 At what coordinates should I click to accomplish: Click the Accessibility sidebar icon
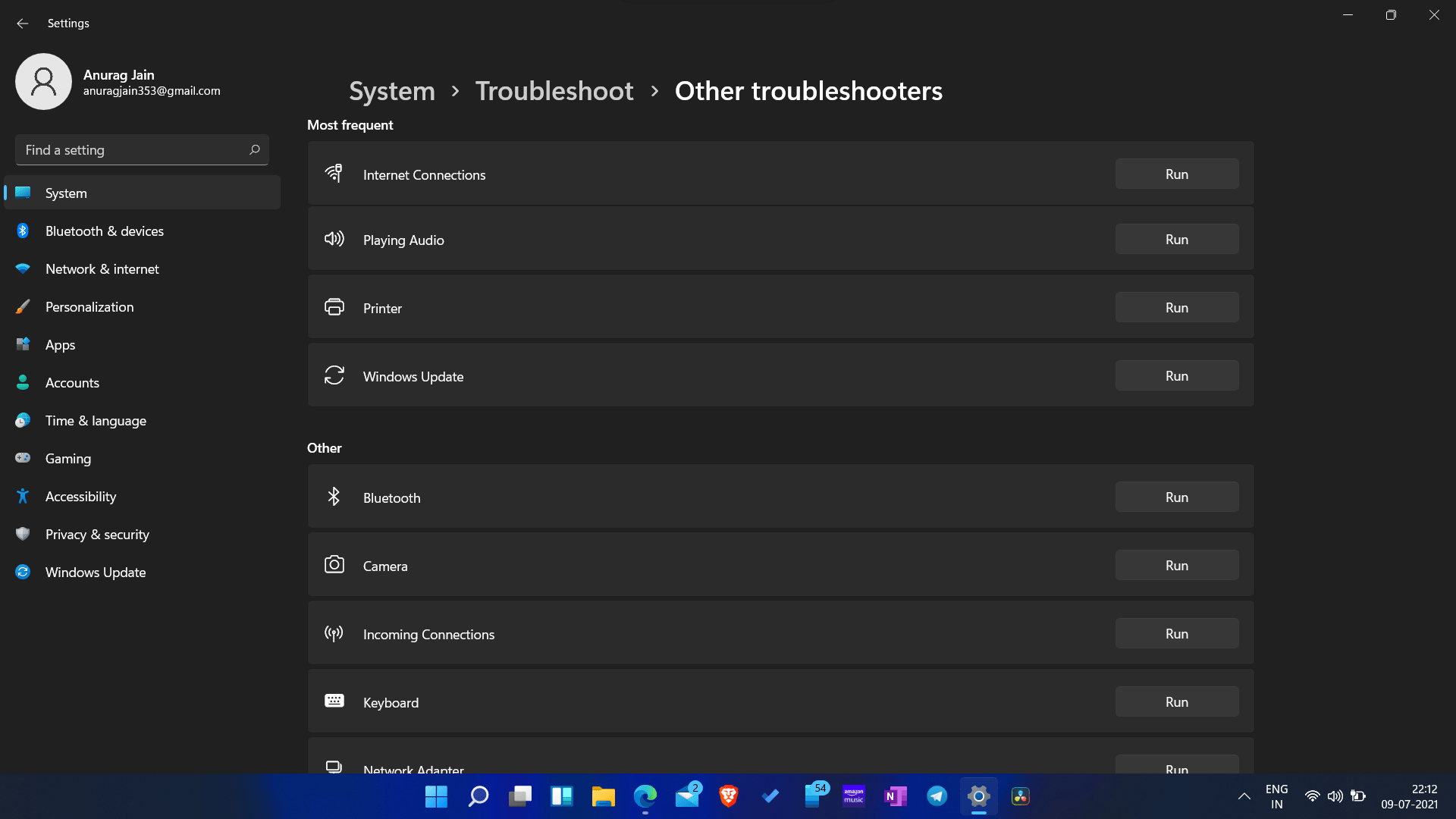point(23,497)
